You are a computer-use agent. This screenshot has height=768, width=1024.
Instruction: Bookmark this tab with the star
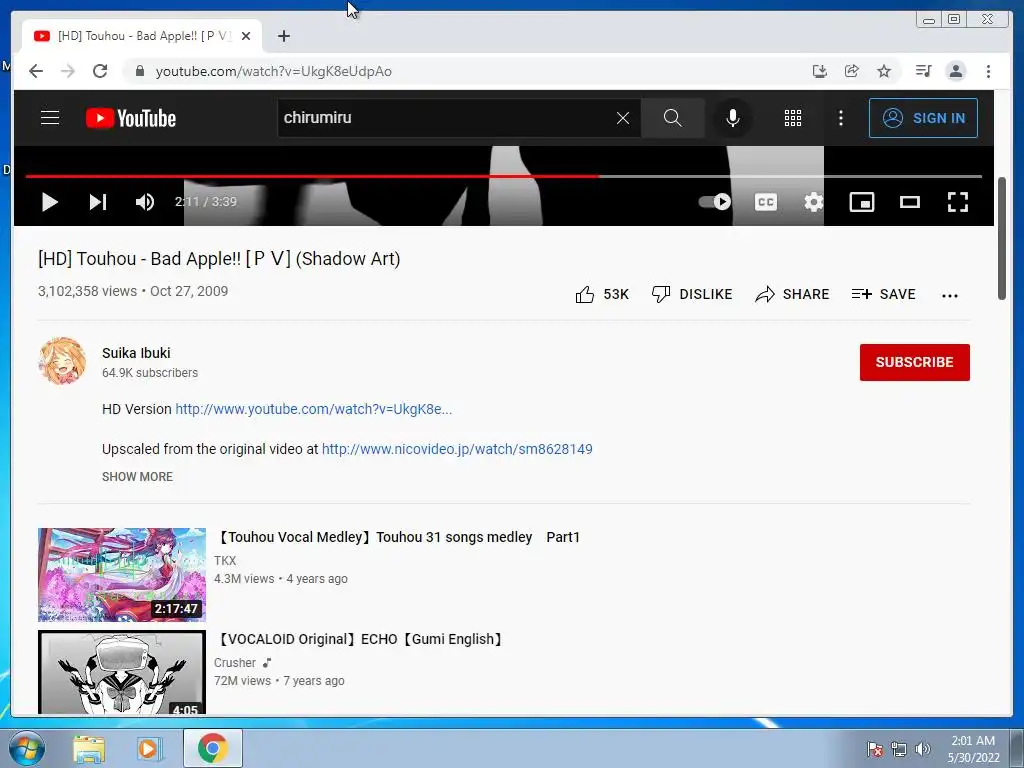pyautogui.click(x=884, y=71)
